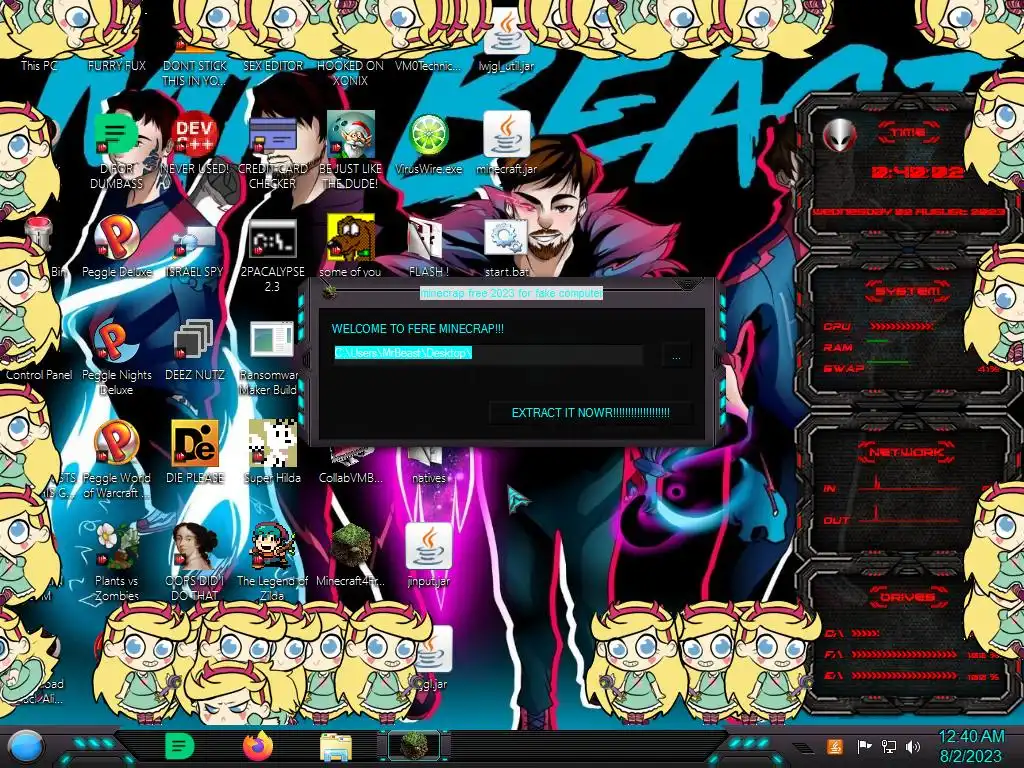
Task: Open the NEVER USED! Dev-C++ icon
Action: [194, 135]
